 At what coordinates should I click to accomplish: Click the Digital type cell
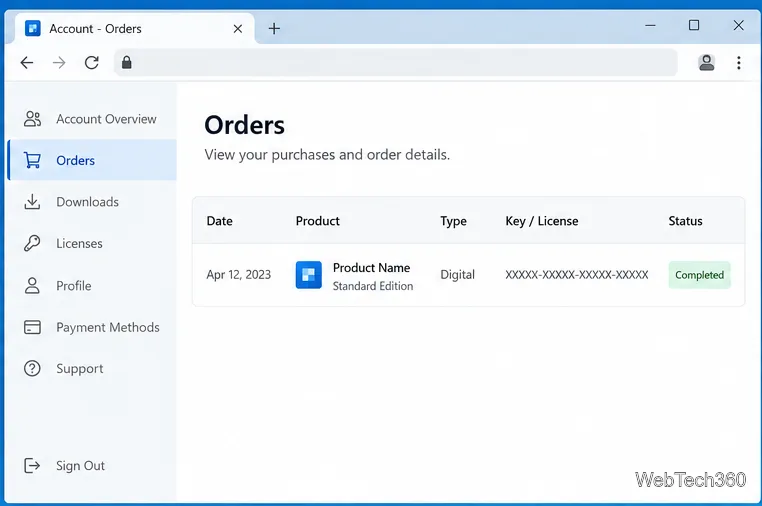pos(457,275)
